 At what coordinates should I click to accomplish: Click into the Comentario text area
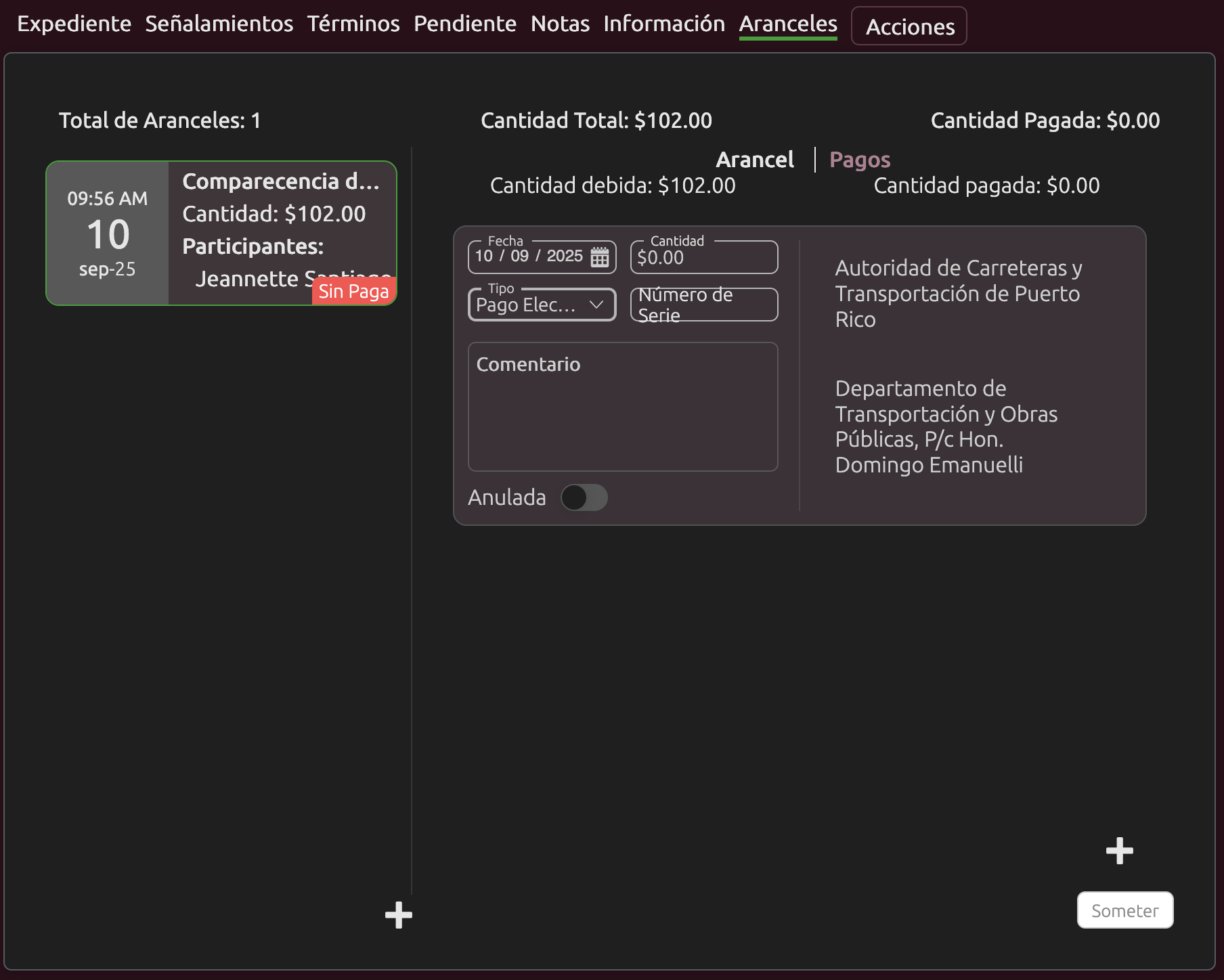tap(623, 406)
